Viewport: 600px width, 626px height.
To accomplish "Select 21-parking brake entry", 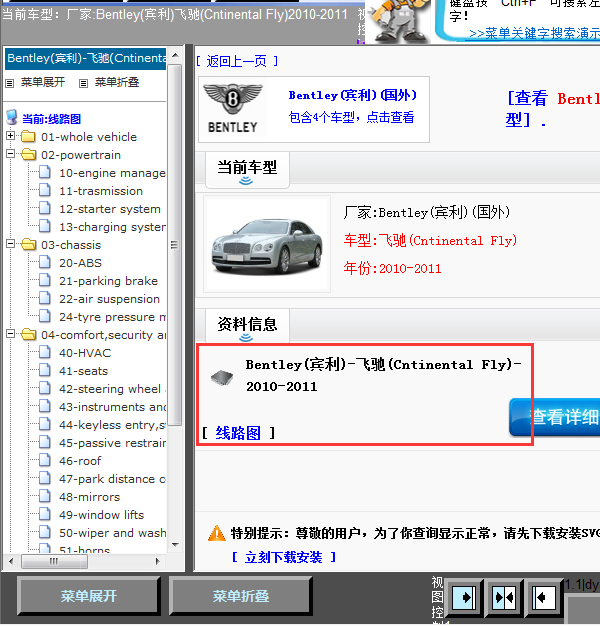I will 109,281.
